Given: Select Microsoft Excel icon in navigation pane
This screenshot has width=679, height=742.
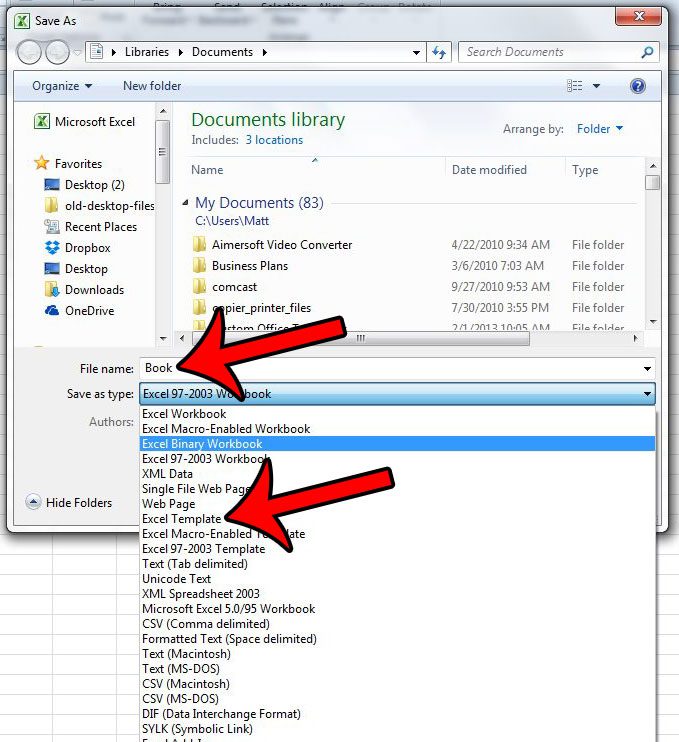Looking at the screenshot, I should 42,122.
